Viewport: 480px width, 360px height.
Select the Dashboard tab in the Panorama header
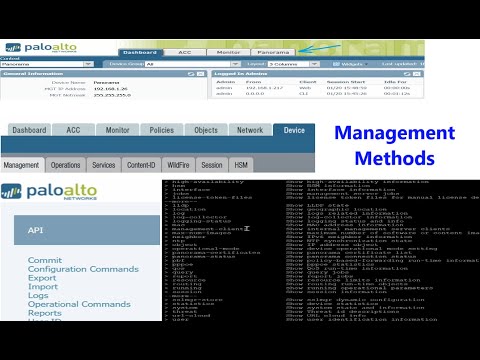[x=140, y=52]
